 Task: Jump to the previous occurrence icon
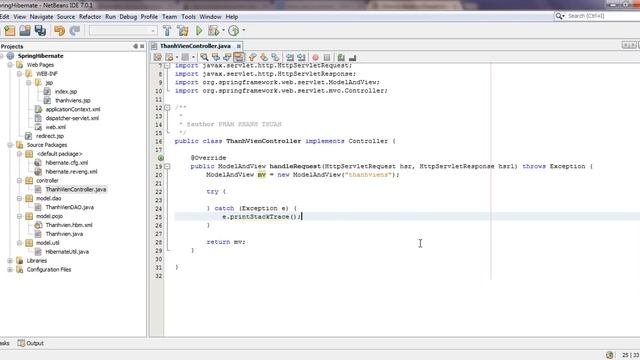pos(216,58)
